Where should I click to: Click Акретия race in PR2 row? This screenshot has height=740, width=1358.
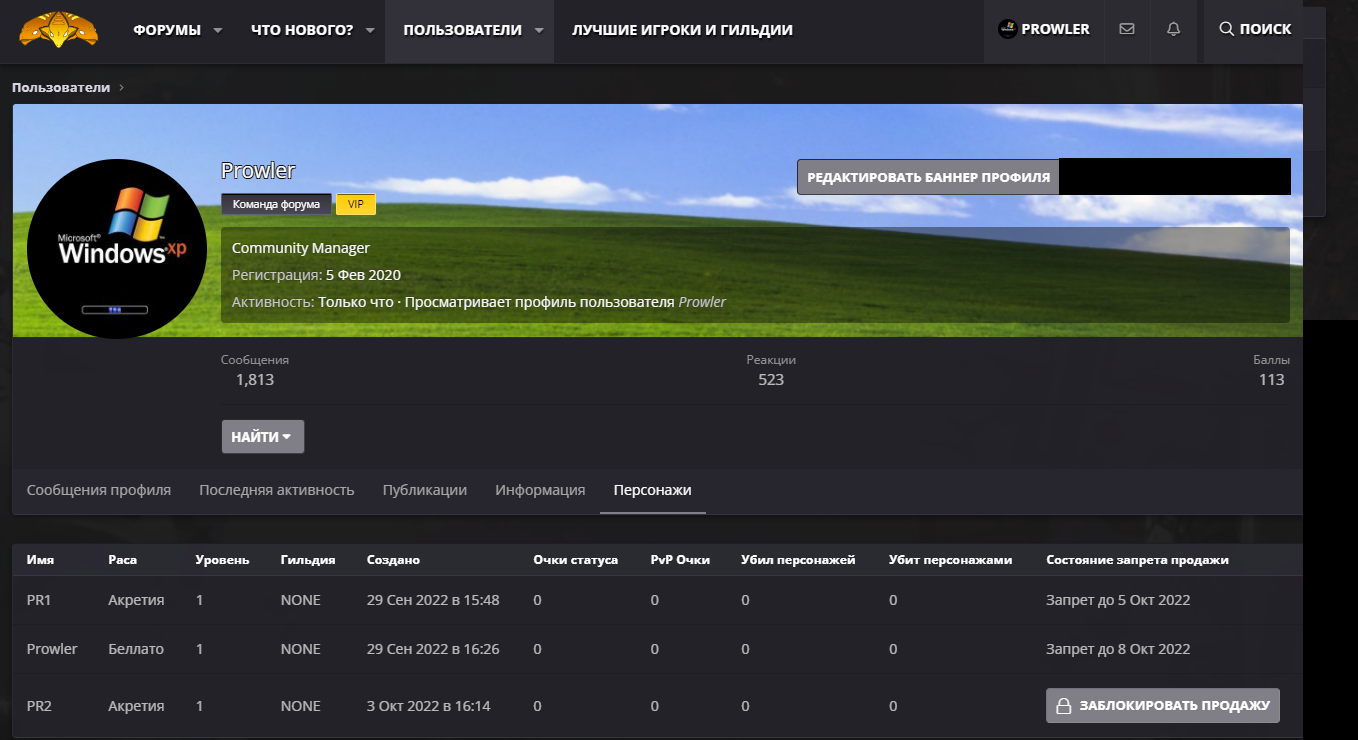(136, 706)
